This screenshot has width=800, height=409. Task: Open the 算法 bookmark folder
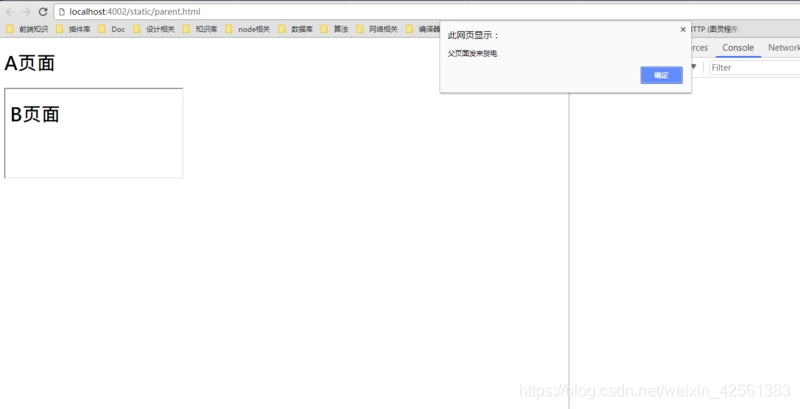[335, 29]
